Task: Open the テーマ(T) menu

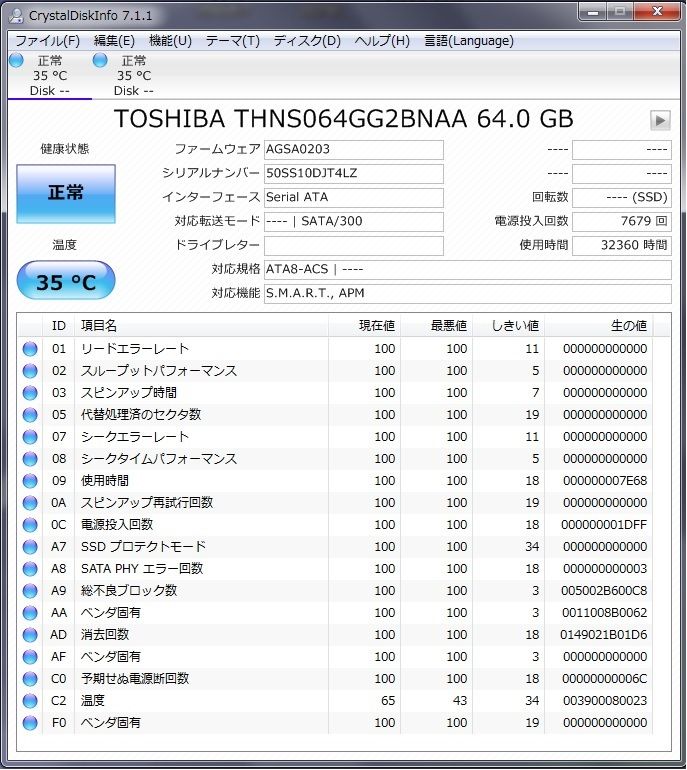Action: pyautogui.click(x=232, y=40)
